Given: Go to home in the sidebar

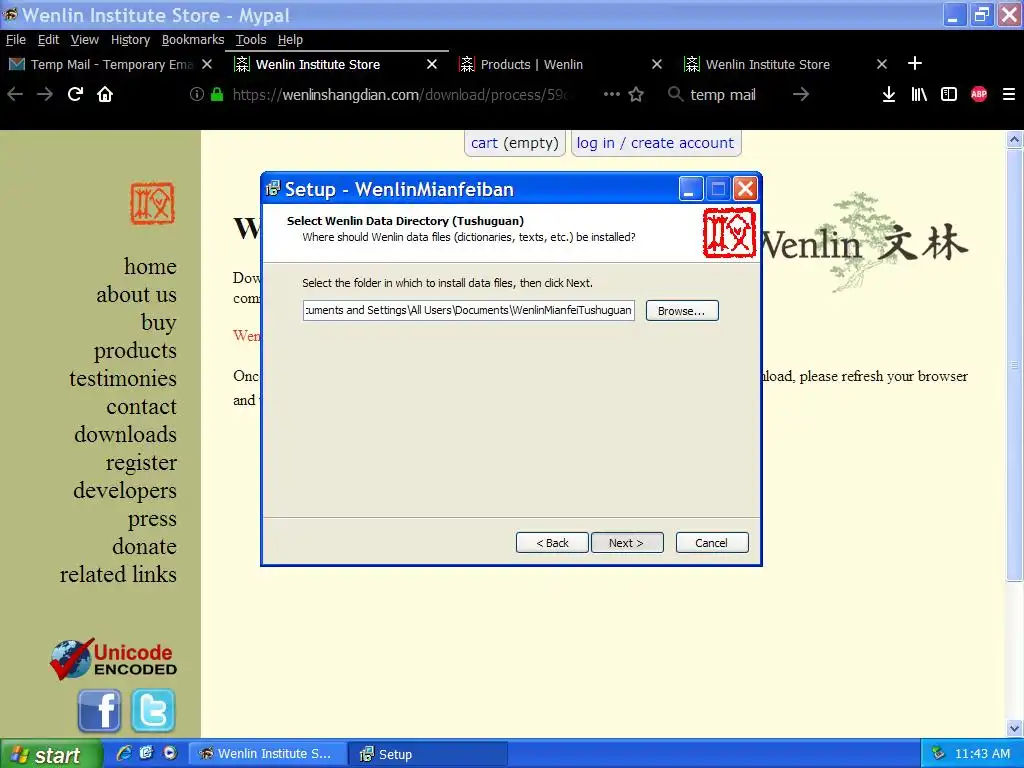Looking at the screenshot, I should tap(150, 266).
